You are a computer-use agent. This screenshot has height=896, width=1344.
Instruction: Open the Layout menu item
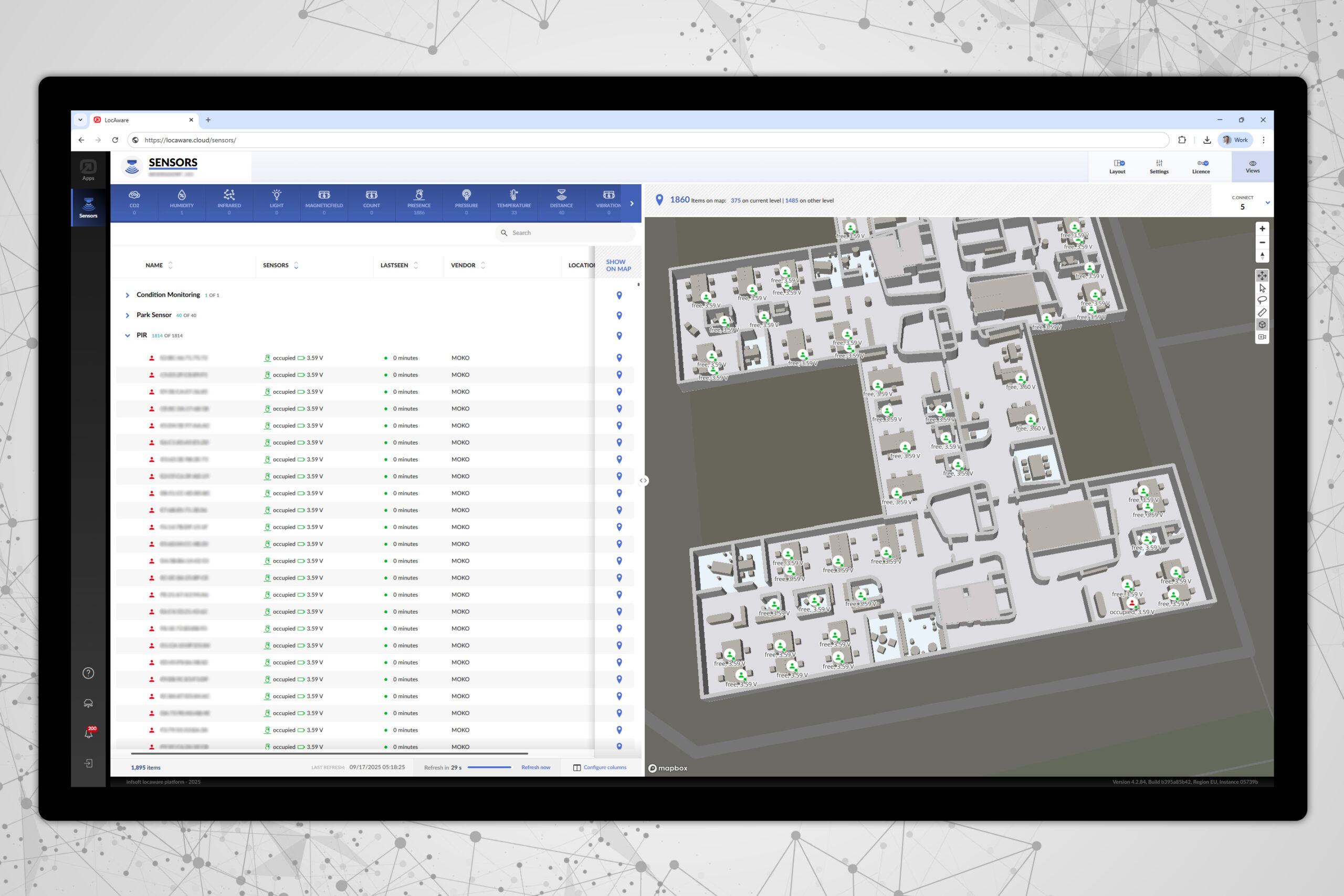(1117, 166)
